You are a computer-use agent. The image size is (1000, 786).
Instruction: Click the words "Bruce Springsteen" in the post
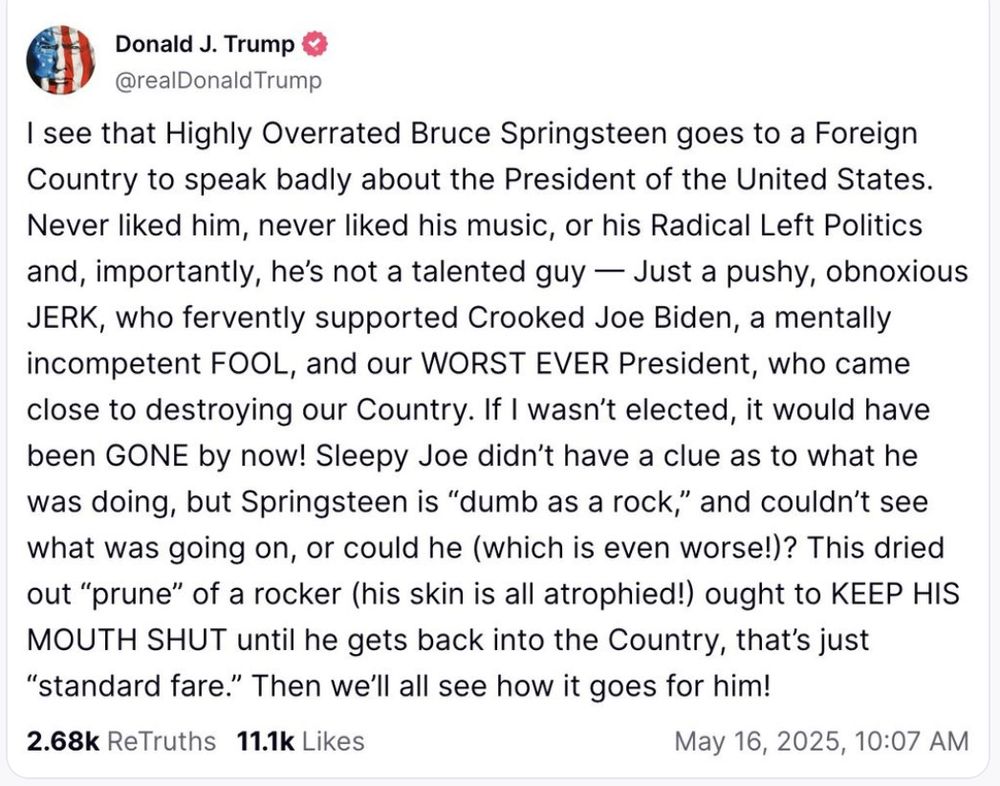coord(482,133)
